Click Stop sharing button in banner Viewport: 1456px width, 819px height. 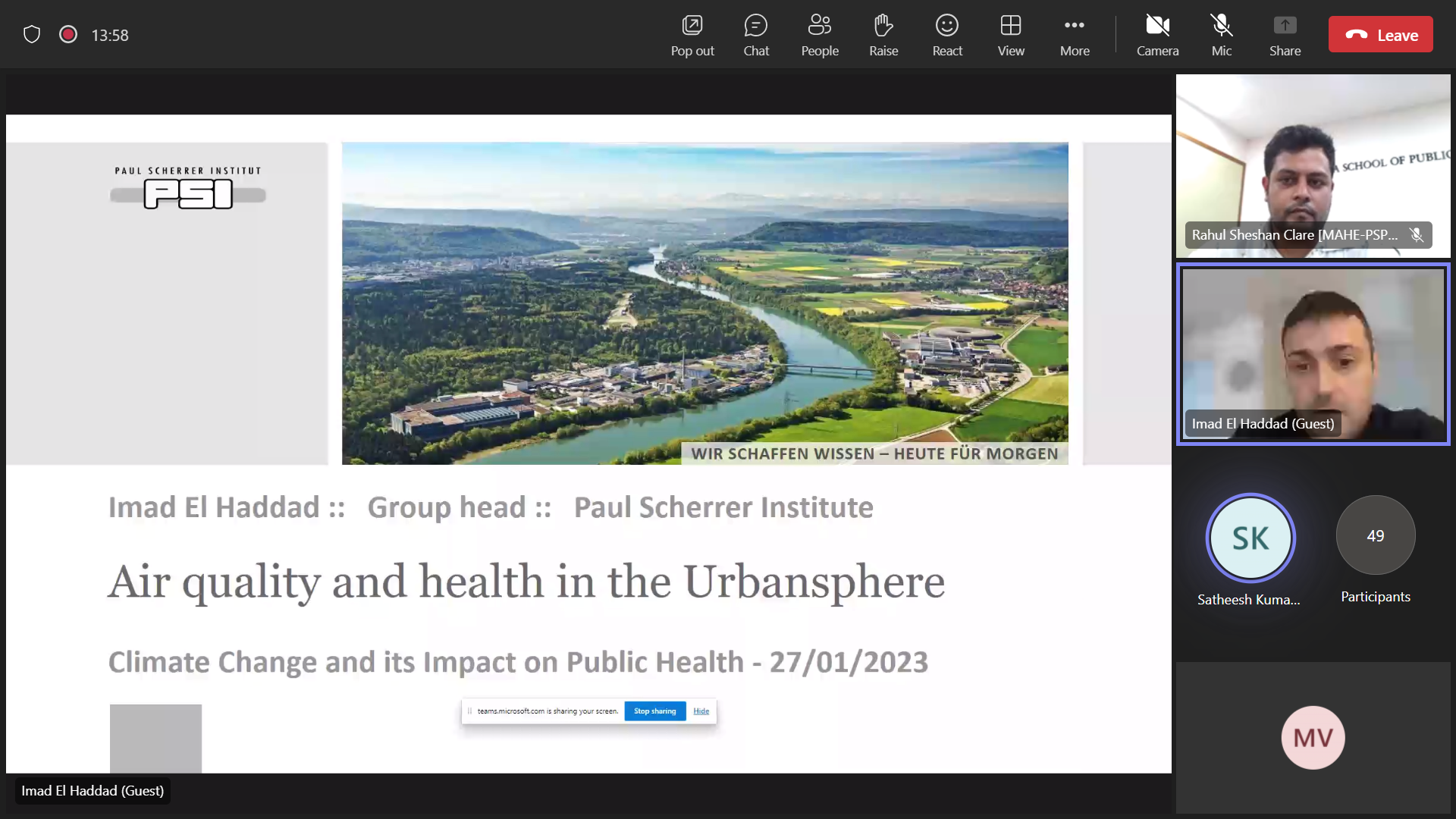(654, 711)
